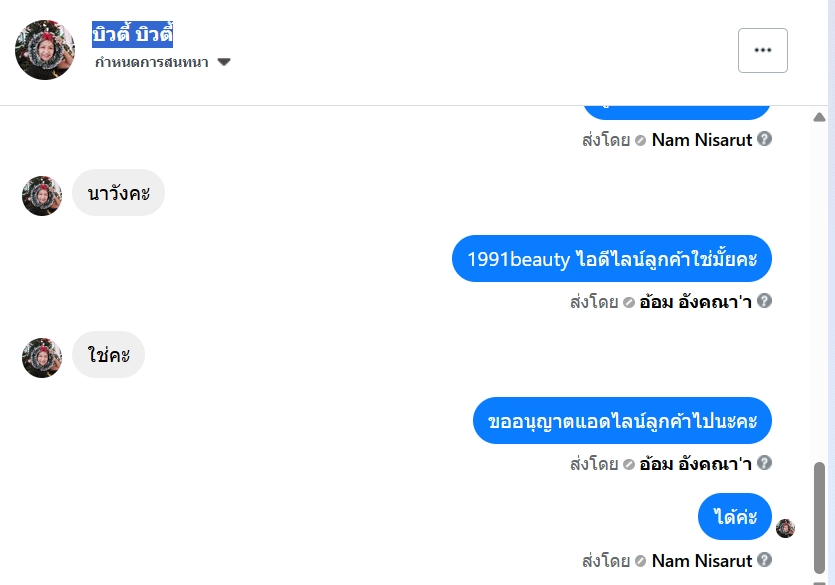Click sender name Nam Nisarut below ได้ค่ะ
835x585 pixels.
coord(701,560)
